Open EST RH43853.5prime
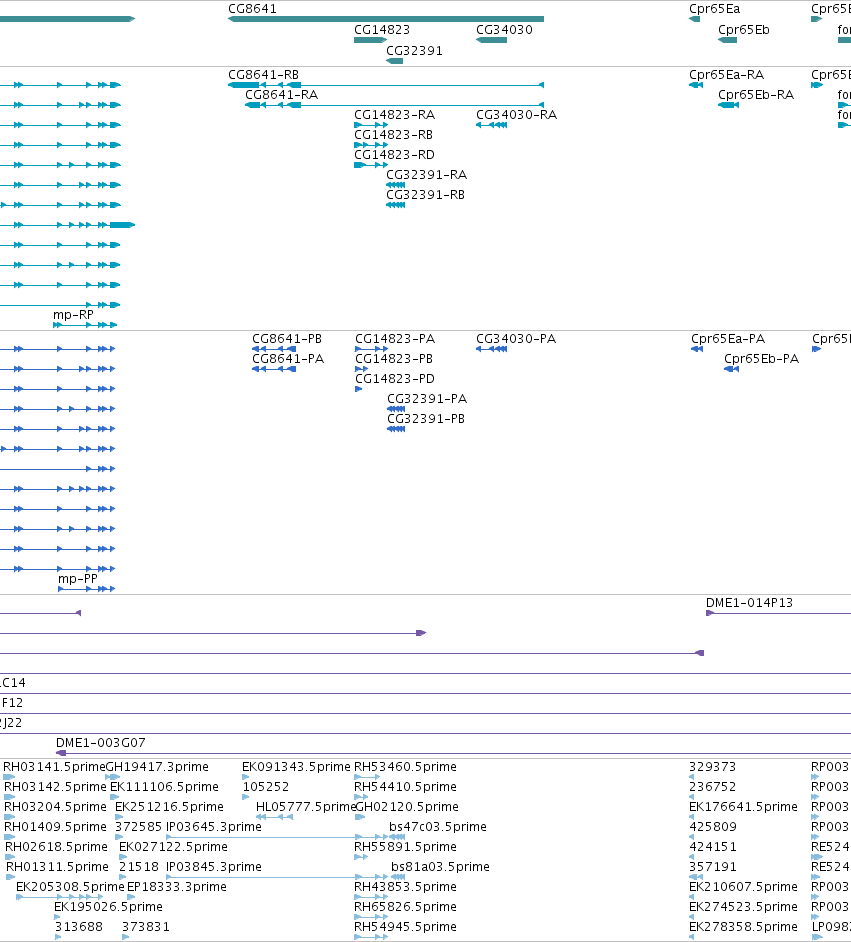Viewport: 851px width, 942px height. [x=405, y=886]
